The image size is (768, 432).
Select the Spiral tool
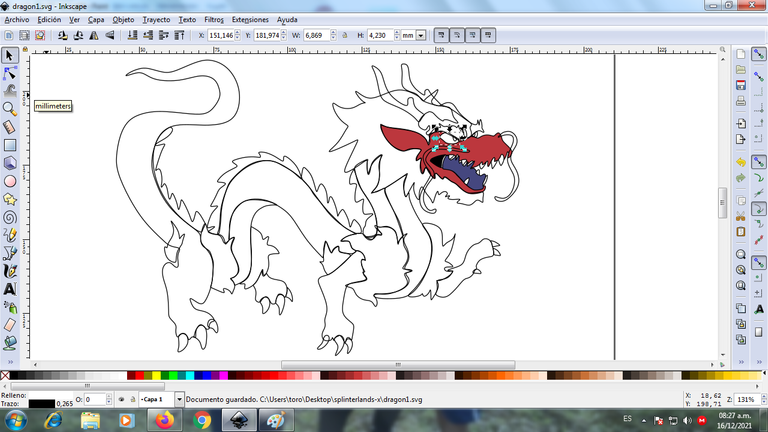pyautogui.click(x=9, y=217)
